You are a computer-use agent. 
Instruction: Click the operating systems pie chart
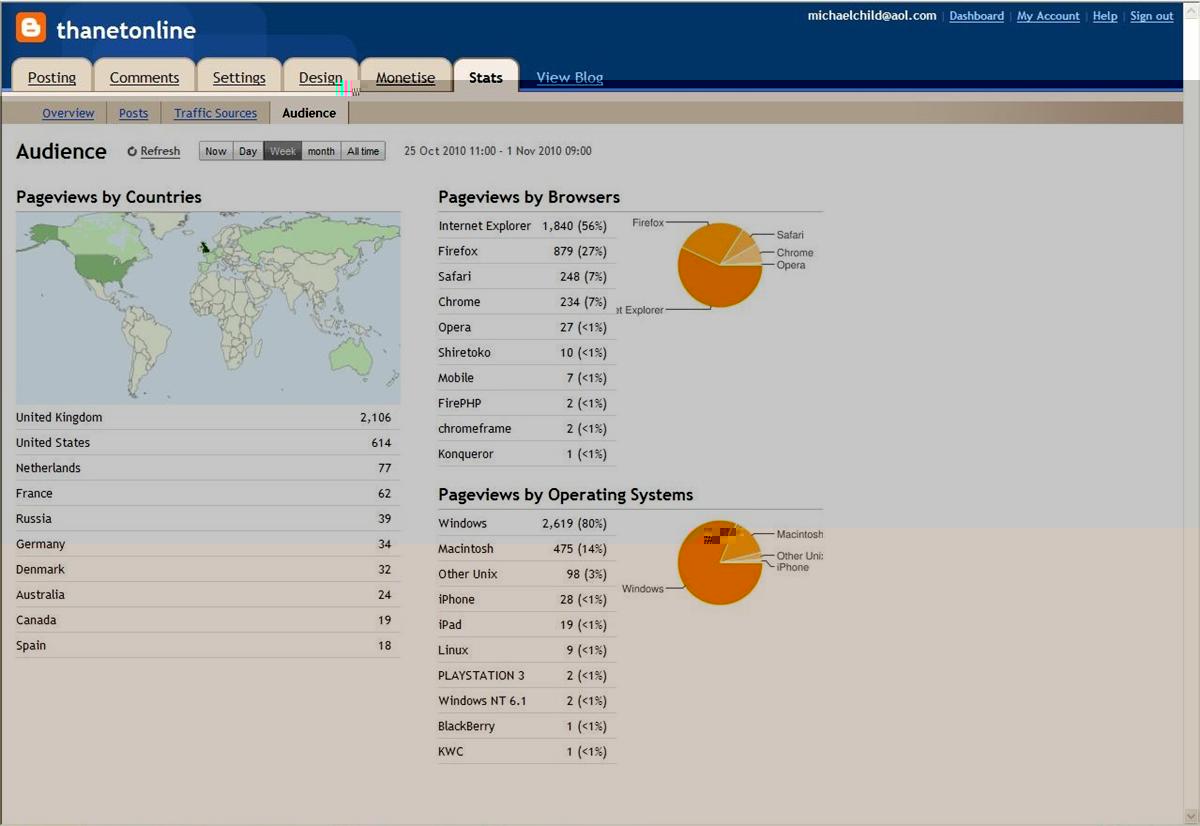coord(720,563)
